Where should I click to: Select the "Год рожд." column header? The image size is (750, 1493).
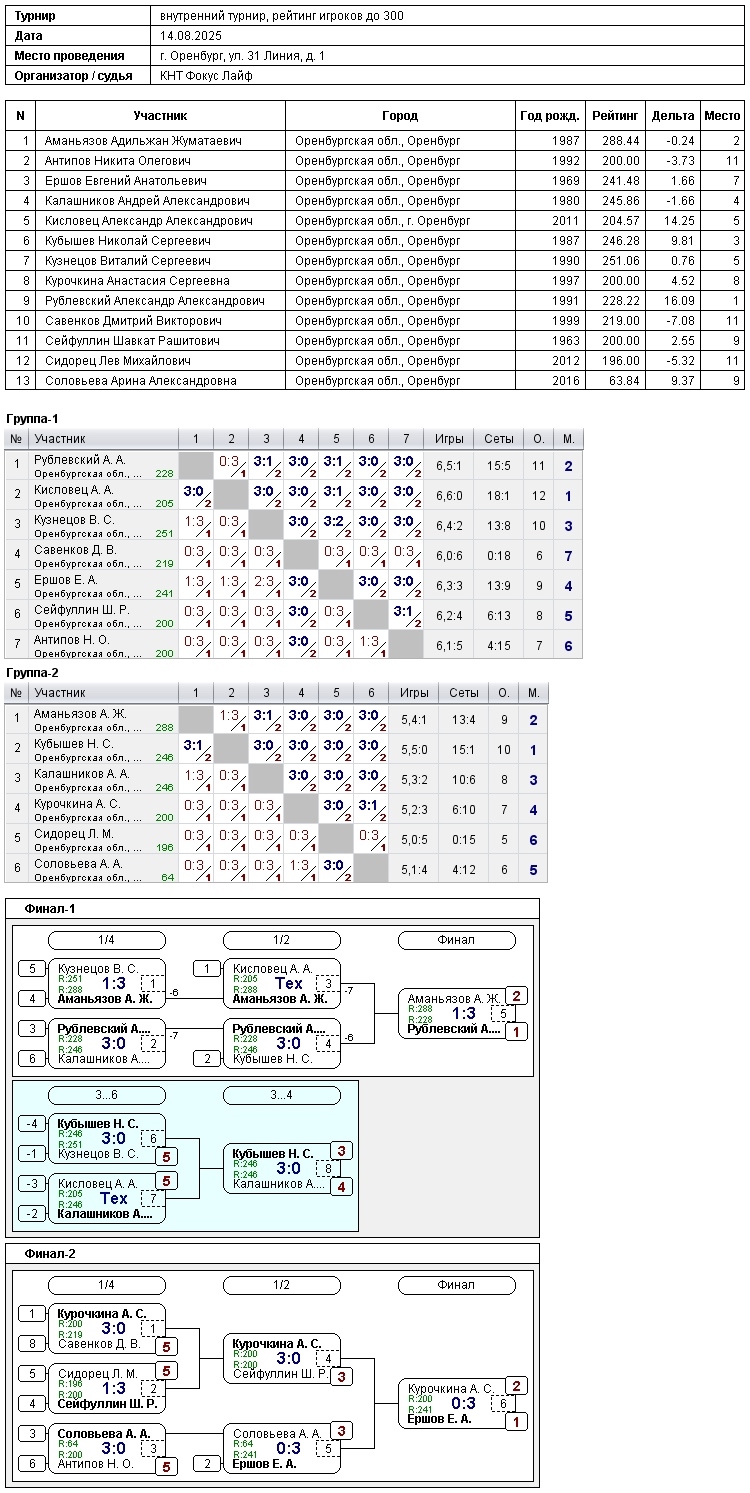click(549, 116)
